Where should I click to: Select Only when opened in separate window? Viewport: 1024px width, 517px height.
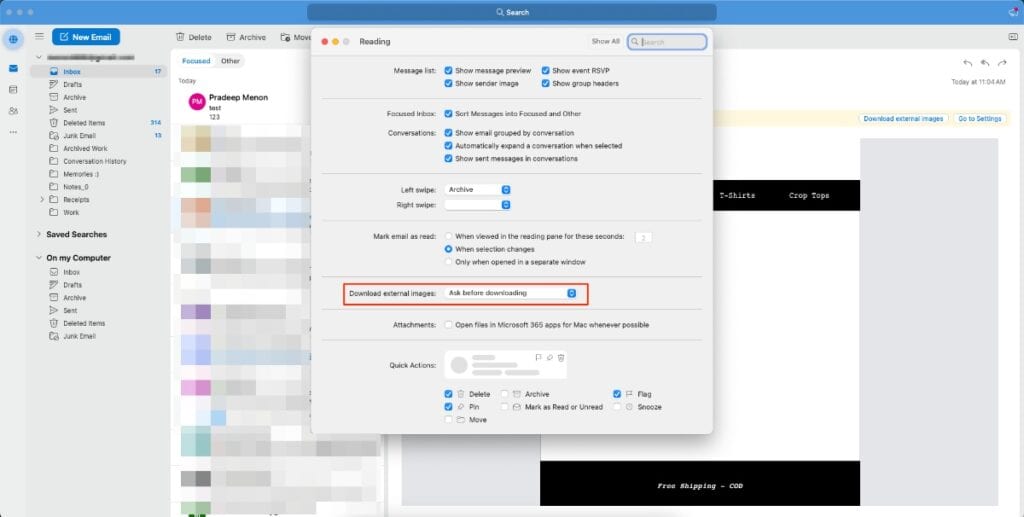click(448, 262)
